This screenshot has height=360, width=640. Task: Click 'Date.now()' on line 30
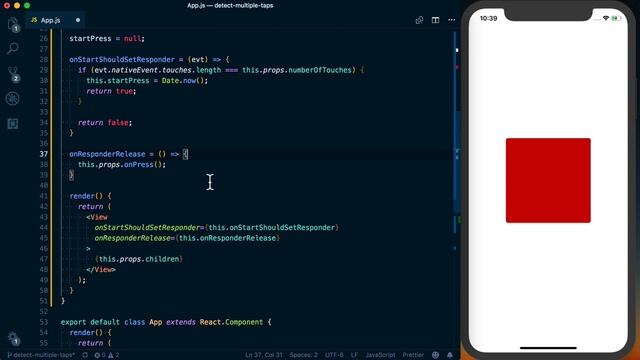(x=184, y=81)
